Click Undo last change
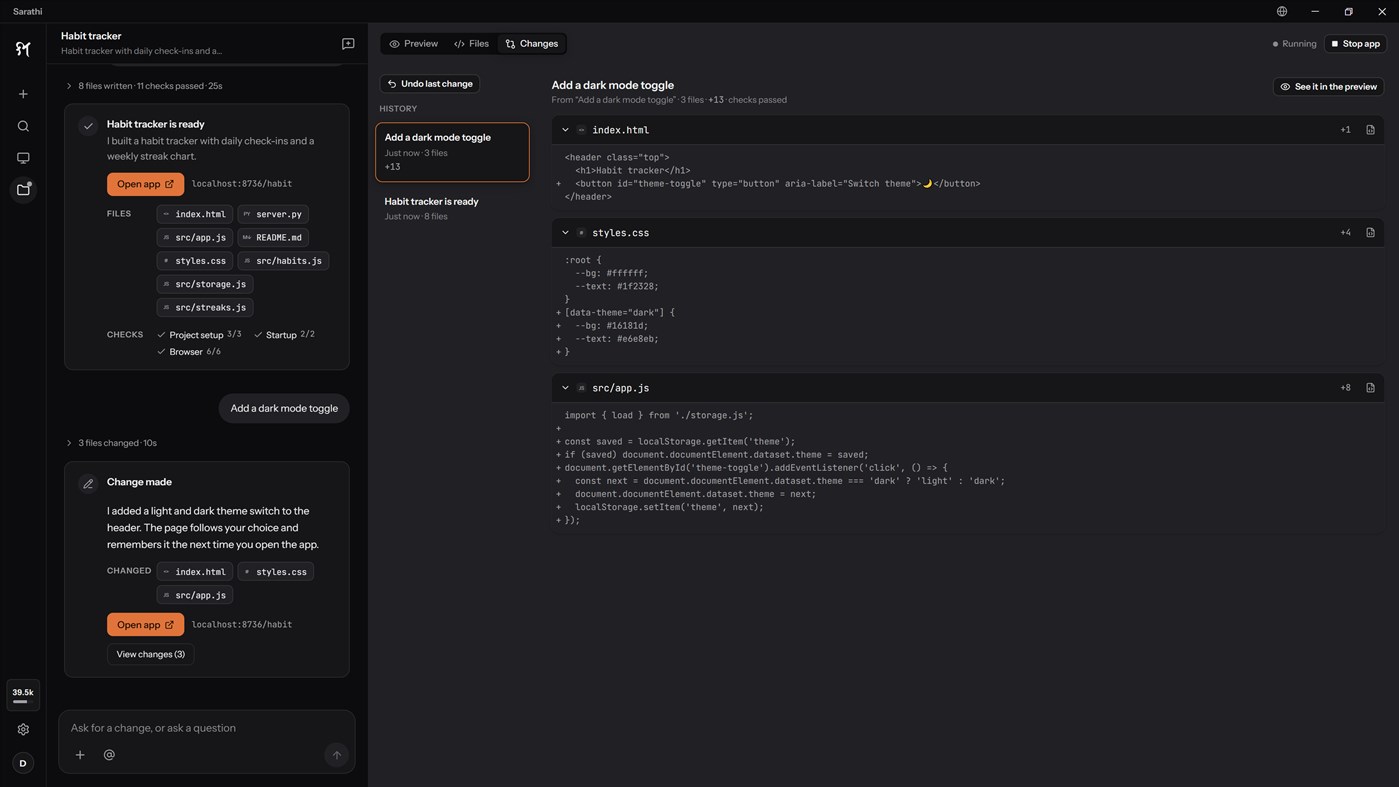This screenshot has width=1399, height=787. (x=430, y=84)
